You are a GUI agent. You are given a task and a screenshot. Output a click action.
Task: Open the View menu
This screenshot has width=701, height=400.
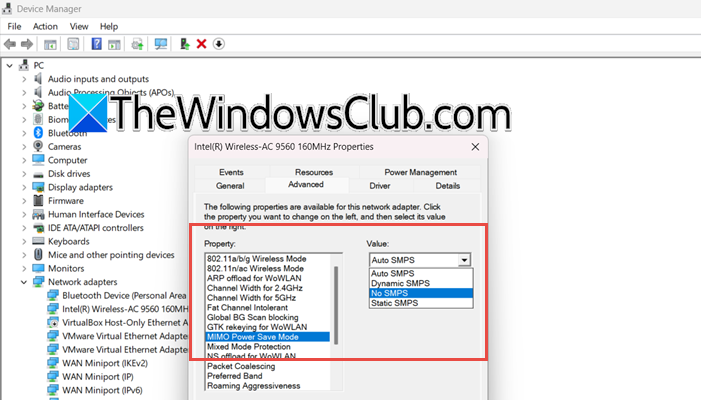coord(79,26)
